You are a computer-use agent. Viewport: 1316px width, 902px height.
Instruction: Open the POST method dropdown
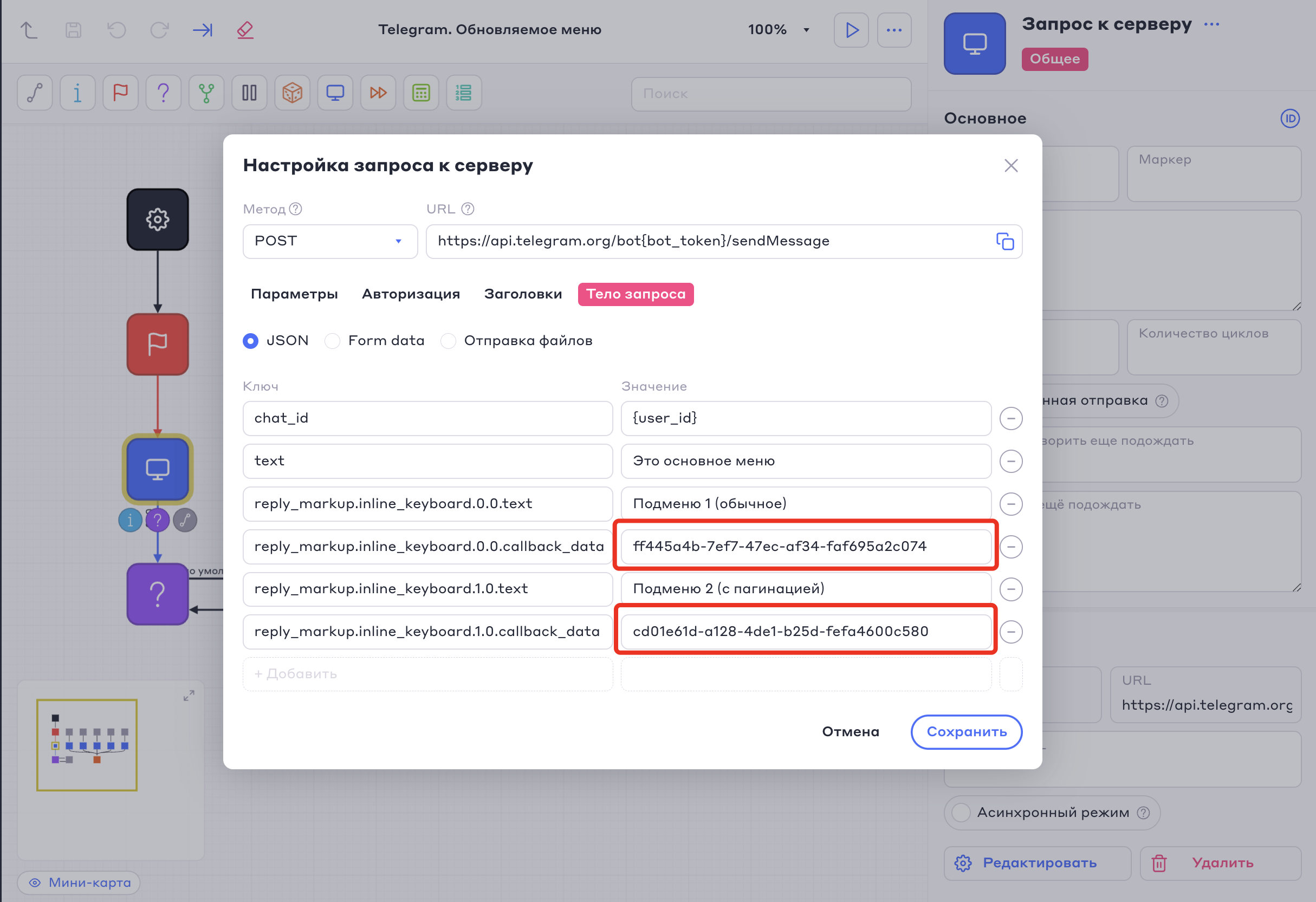coord(330,242)
